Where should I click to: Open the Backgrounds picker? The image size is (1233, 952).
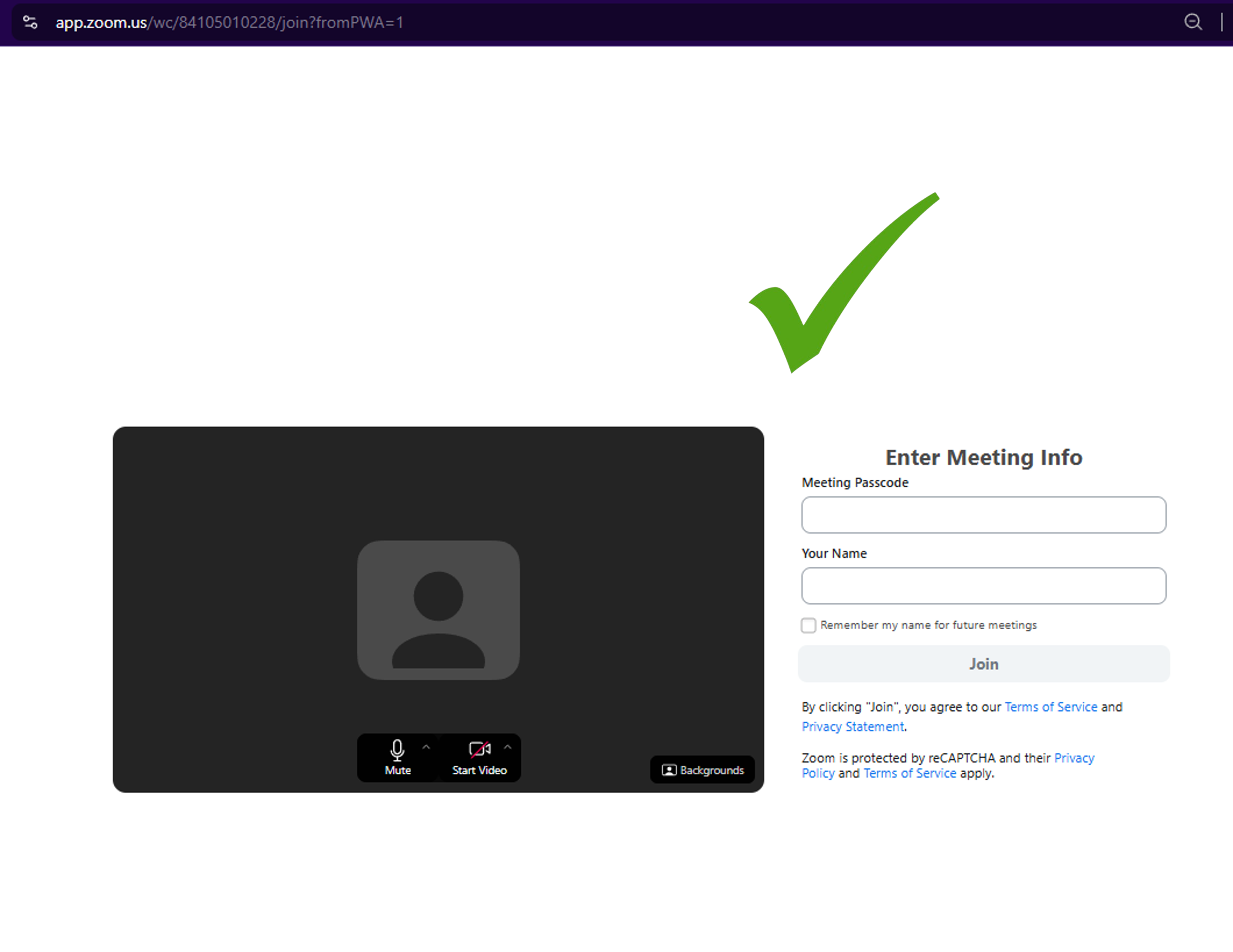tap(702, 770)
